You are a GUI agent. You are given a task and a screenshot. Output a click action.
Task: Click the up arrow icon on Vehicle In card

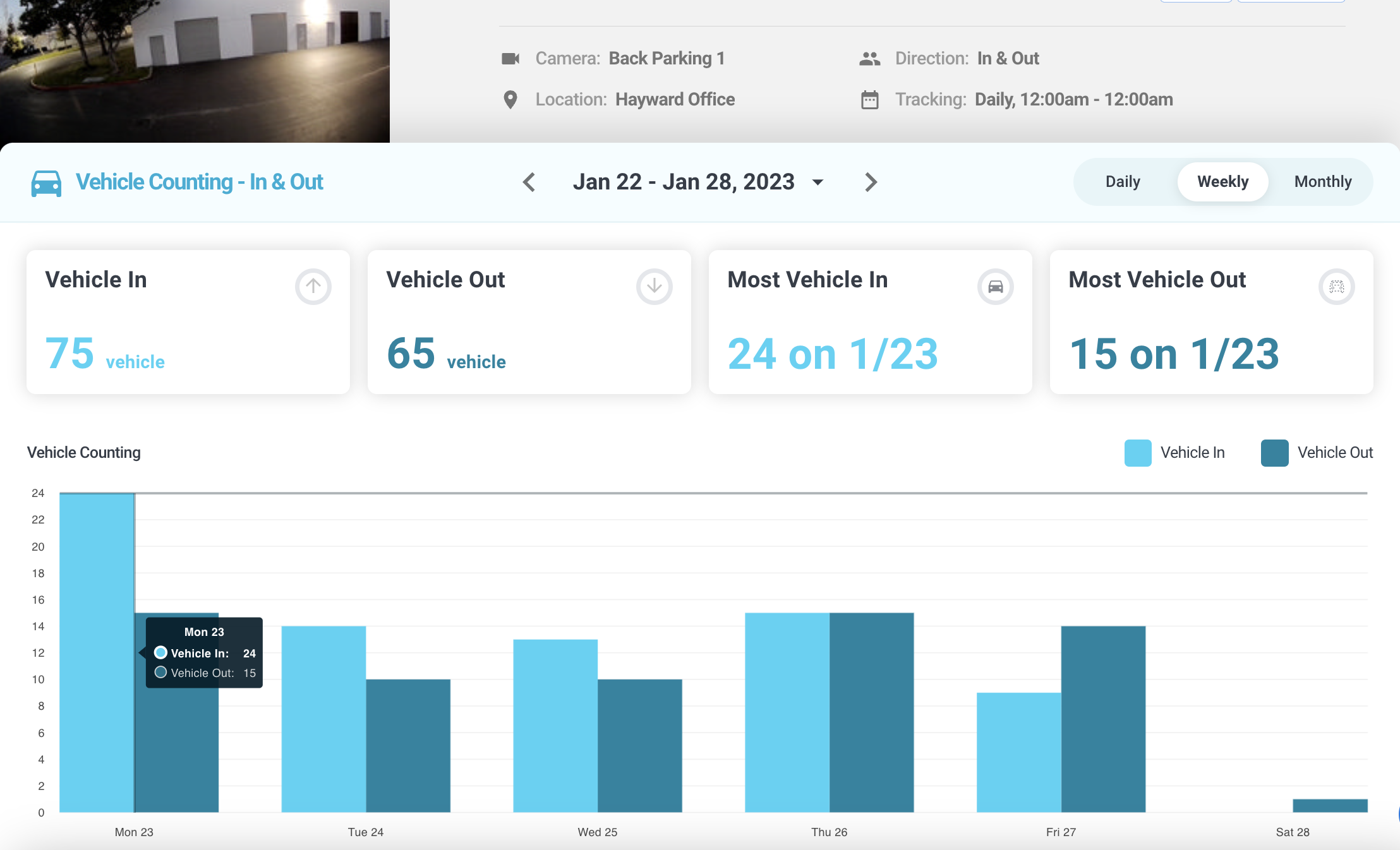(313, 287)
